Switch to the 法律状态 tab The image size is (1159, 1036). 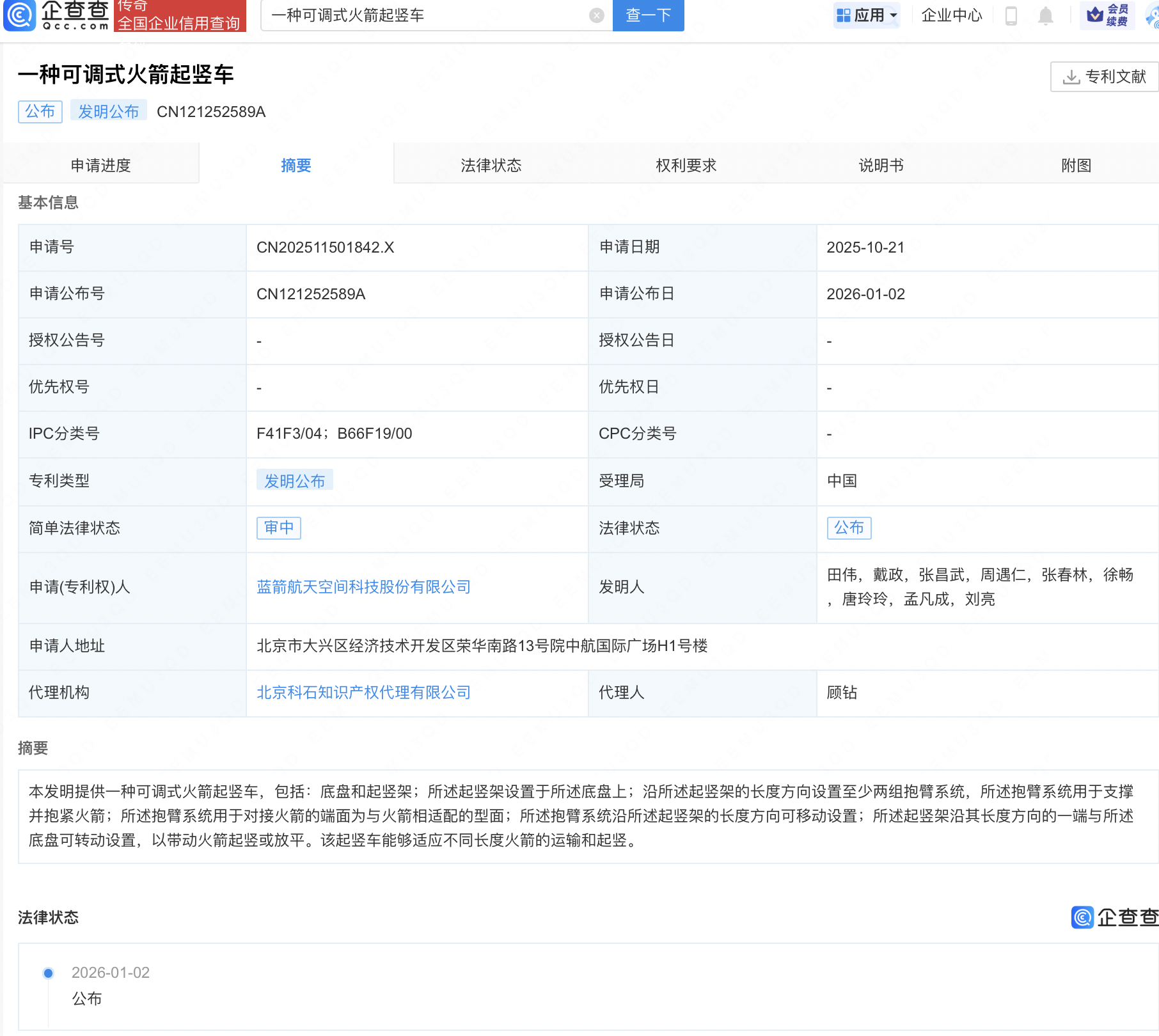(x=491, y=166)
